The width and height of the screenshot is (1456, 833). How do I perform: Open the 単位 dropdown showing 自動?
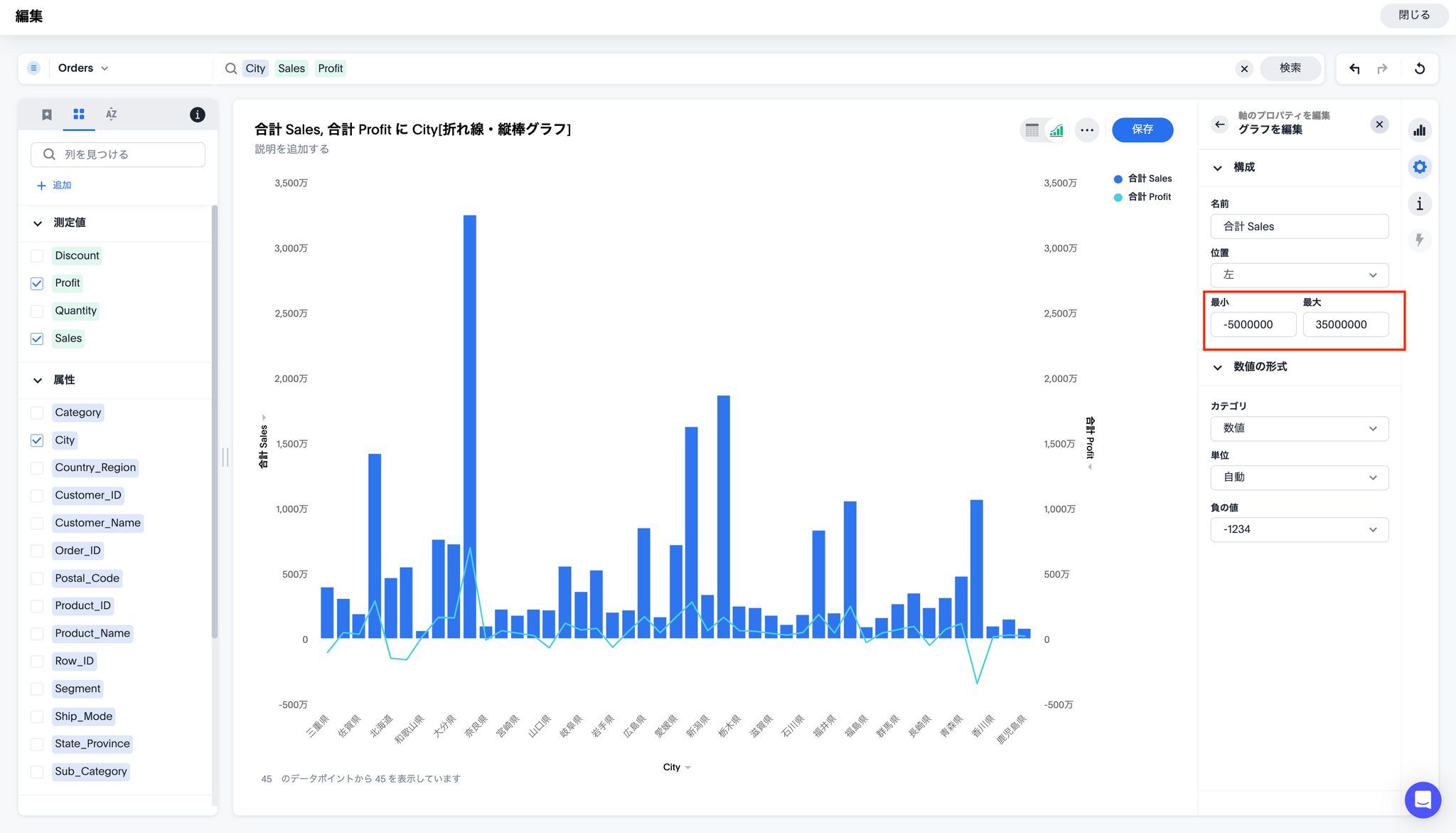[x=1299, y=477]
